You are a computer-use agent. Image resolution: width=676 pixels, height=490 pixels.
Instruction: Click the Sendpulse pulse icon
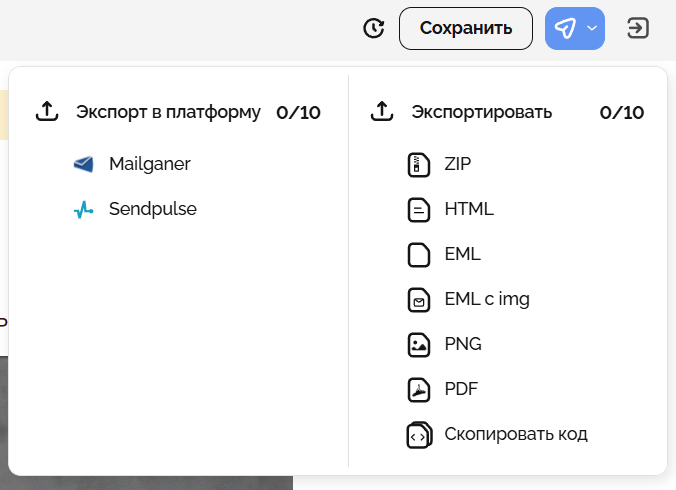coord(84,209)
